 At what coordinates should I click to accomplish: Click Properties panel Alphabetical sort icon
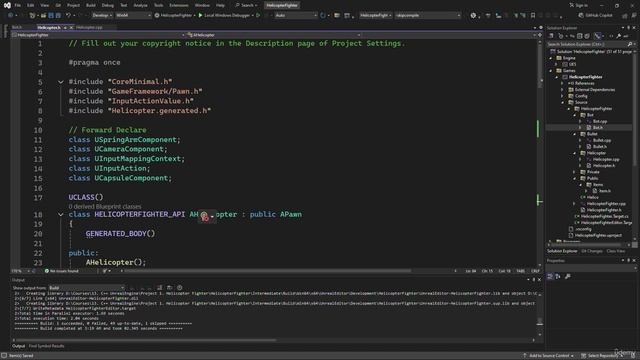pyautogui.click(x=558, y=277)
